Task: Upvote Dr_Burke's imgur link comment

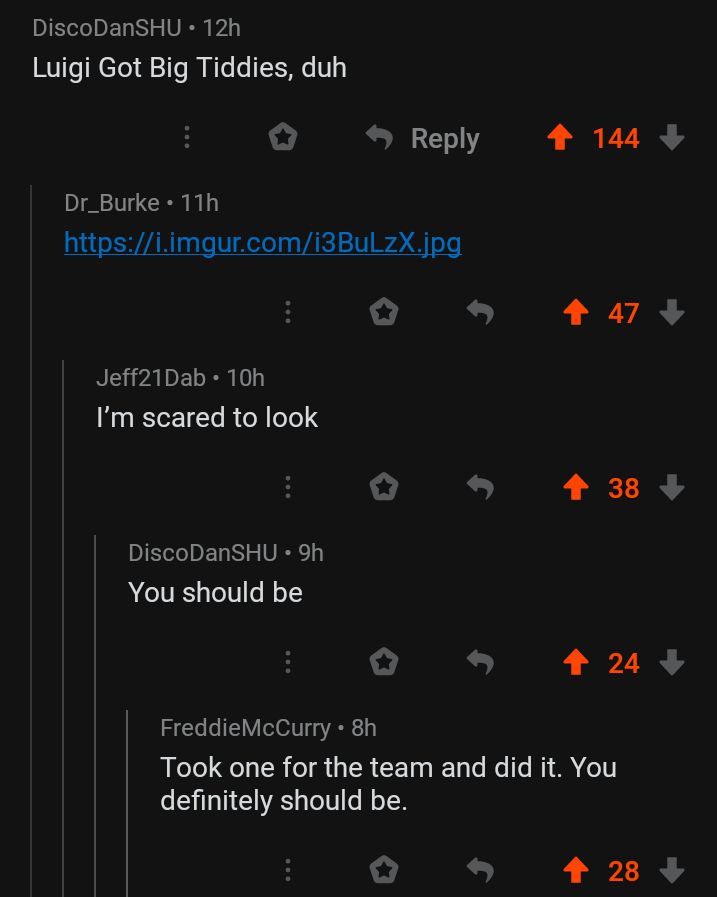Action: [576, 312]
